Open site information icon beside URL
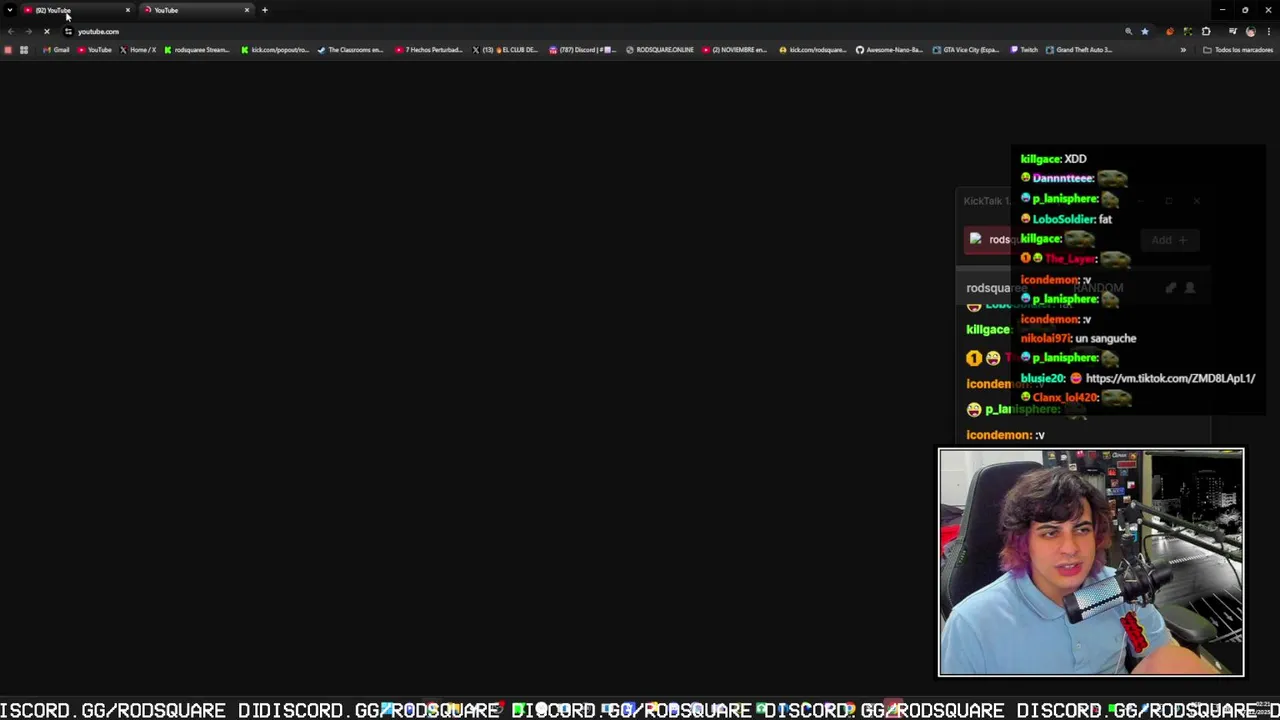The width and height of the screenshot is (1280, 720). click(x=68, y=31)
